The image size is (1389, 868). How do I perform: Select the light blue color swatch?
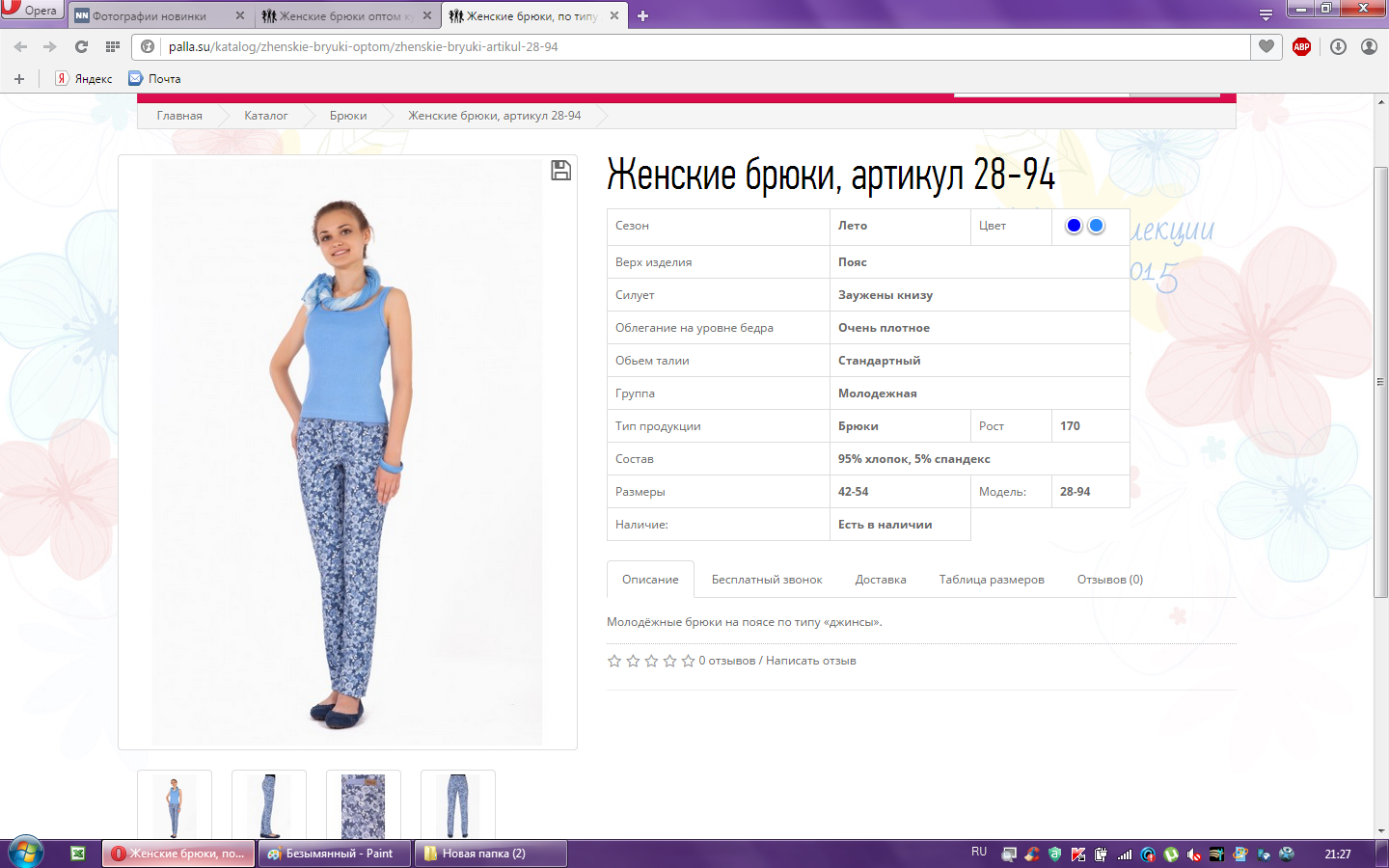(x=1096, y=226)
